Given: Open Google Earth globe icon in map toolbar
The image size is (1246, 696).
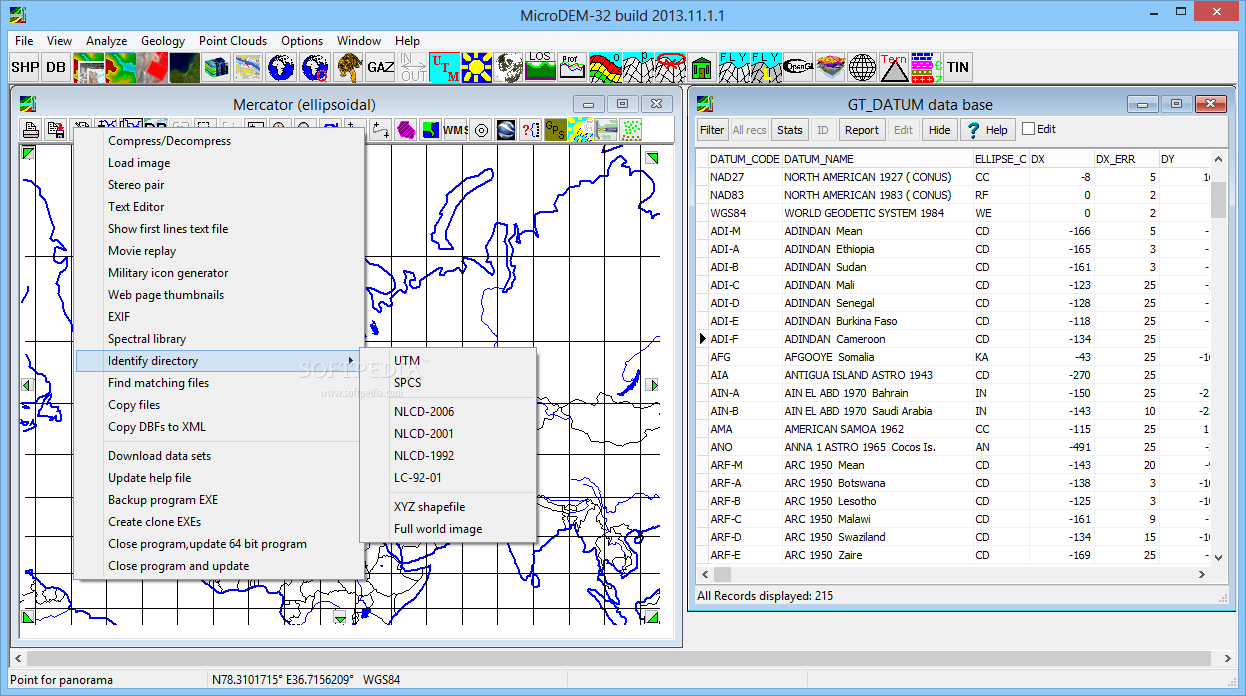Looking at the screenshot, I should click(506, 129).
